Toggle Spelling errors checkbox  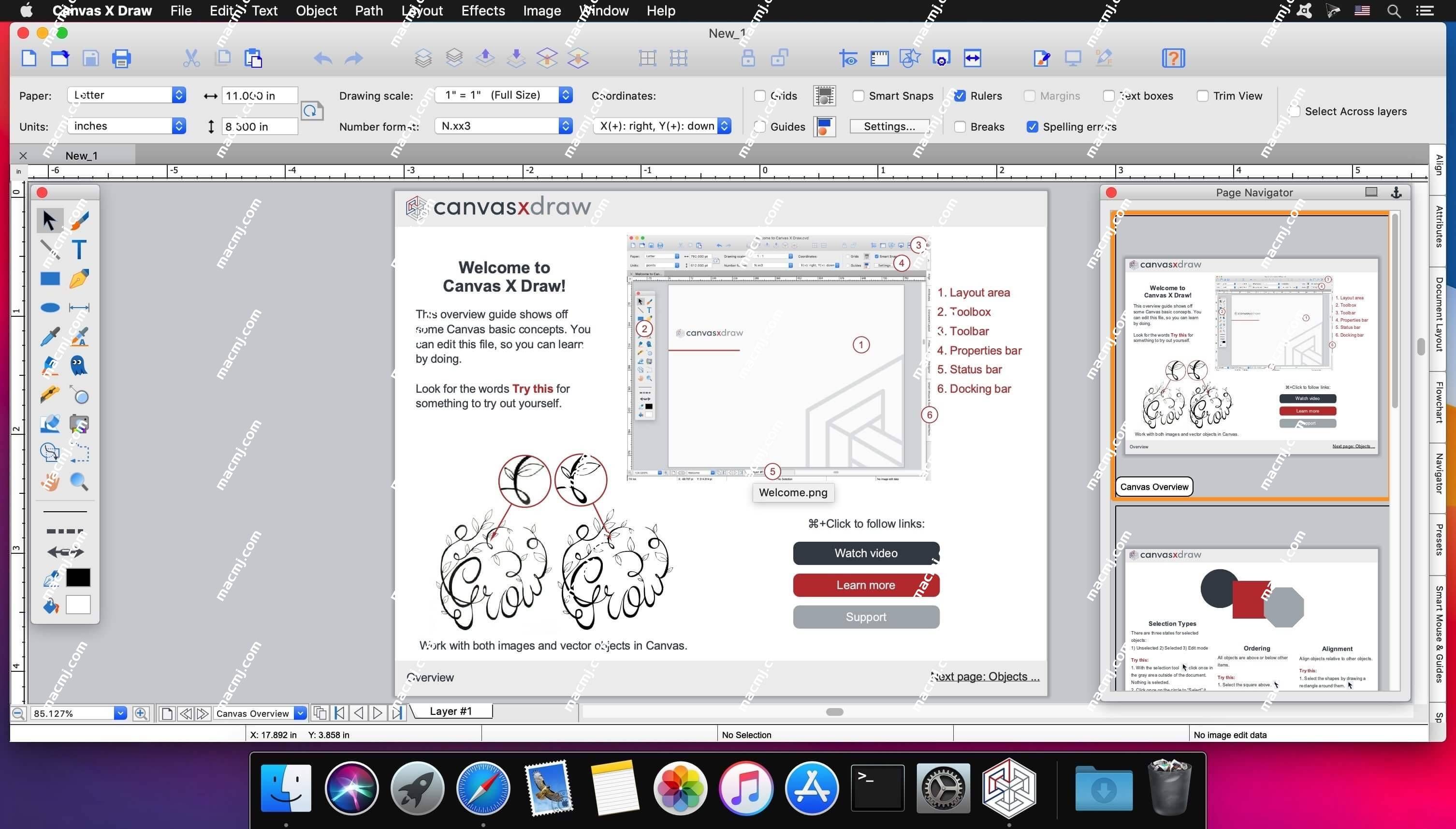click(x=1034, y=126)
